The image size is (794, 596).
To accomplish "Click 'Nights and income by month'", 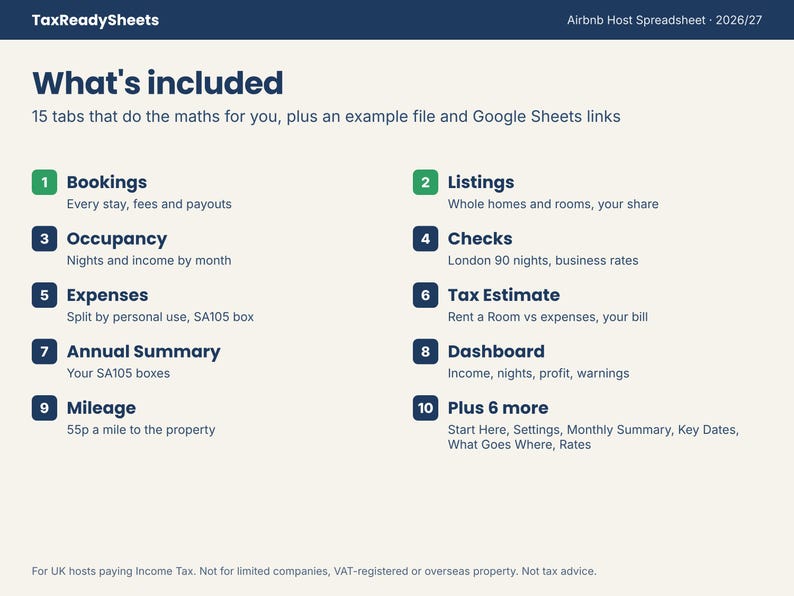I will 149,261.
